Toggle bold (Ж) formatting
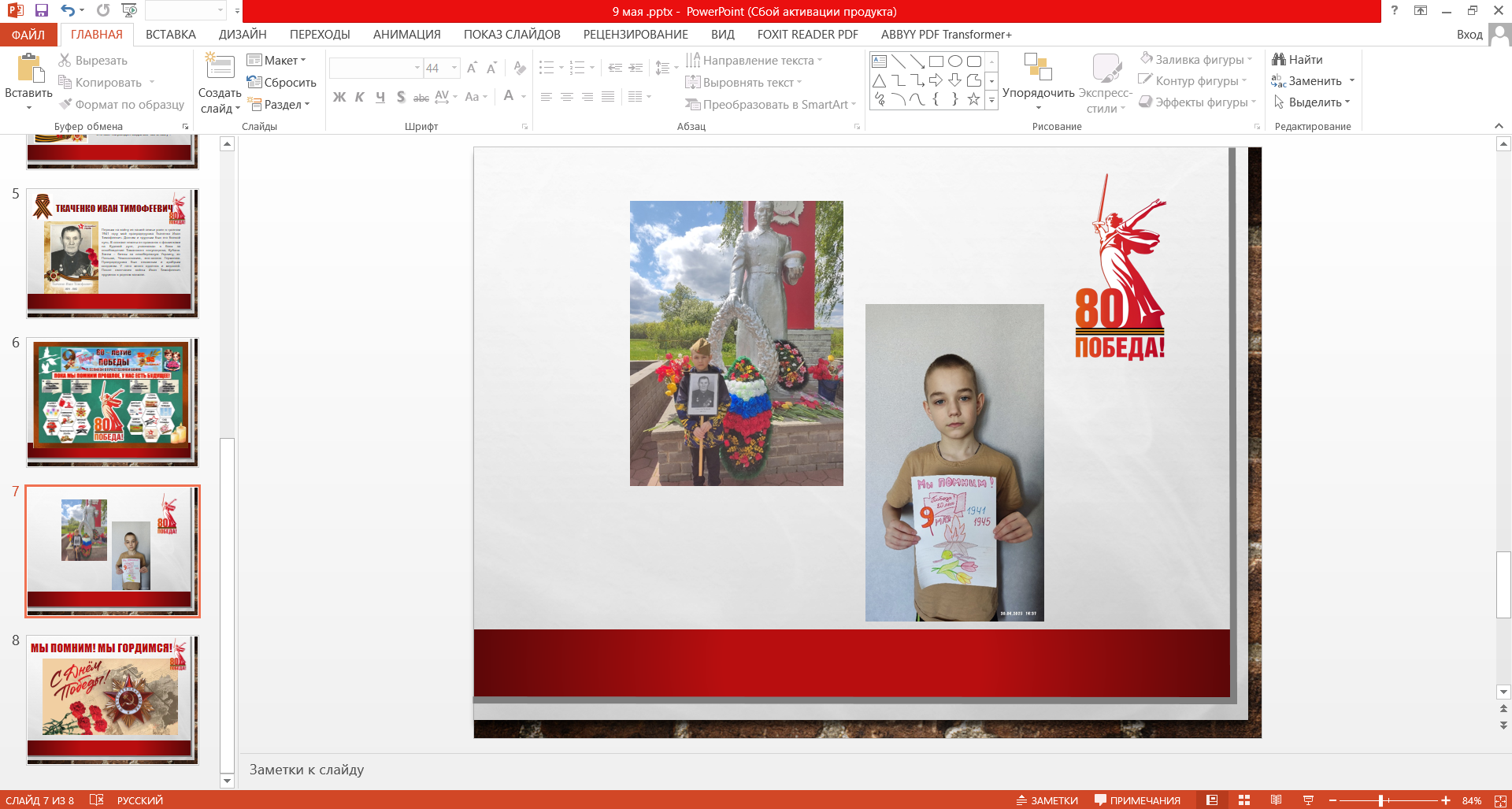 (x=339, y=97)
